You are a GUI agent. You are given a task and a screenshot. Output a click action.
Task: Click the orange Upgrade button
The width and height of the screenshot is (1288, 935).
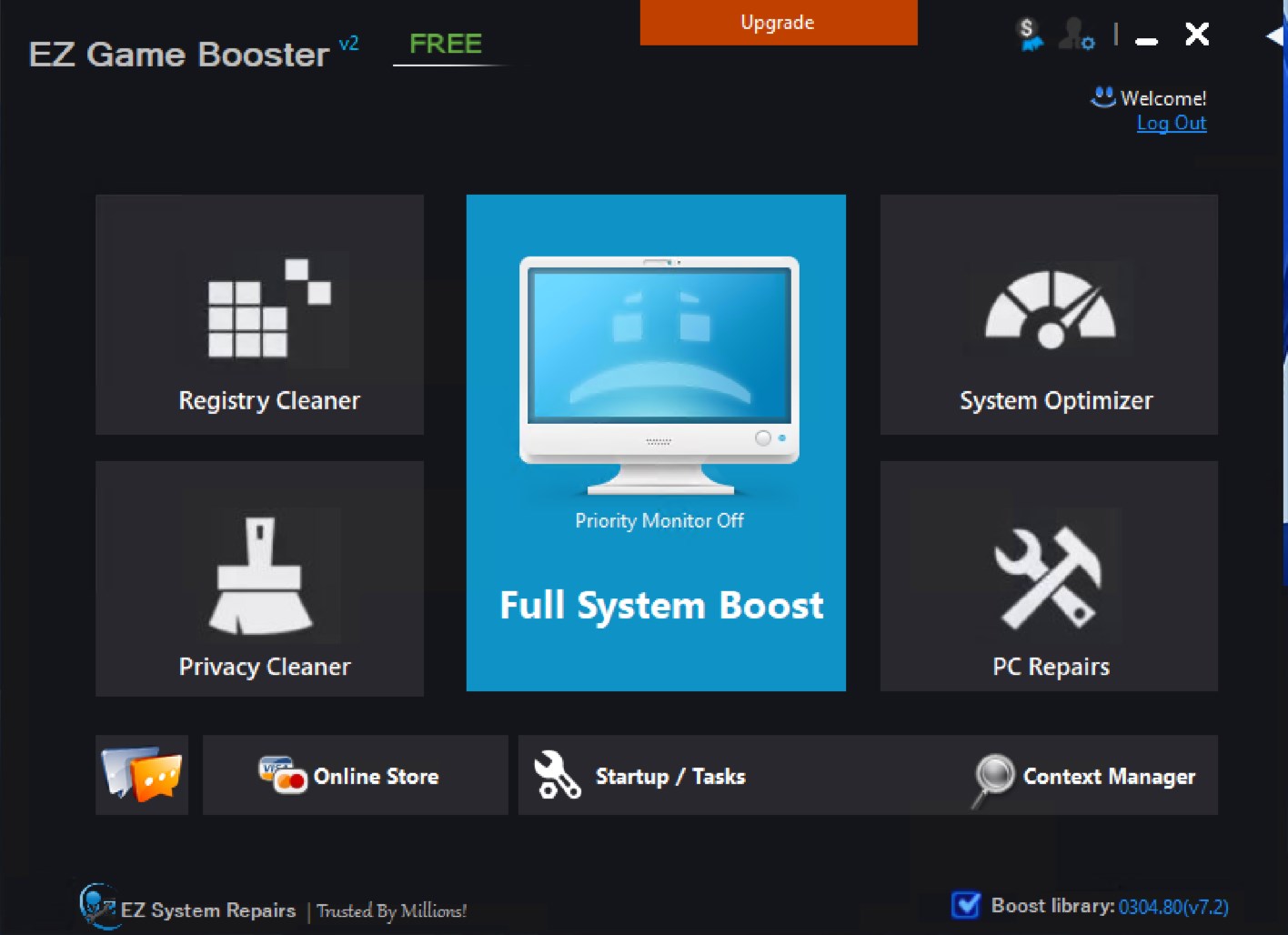click(779, 23)
